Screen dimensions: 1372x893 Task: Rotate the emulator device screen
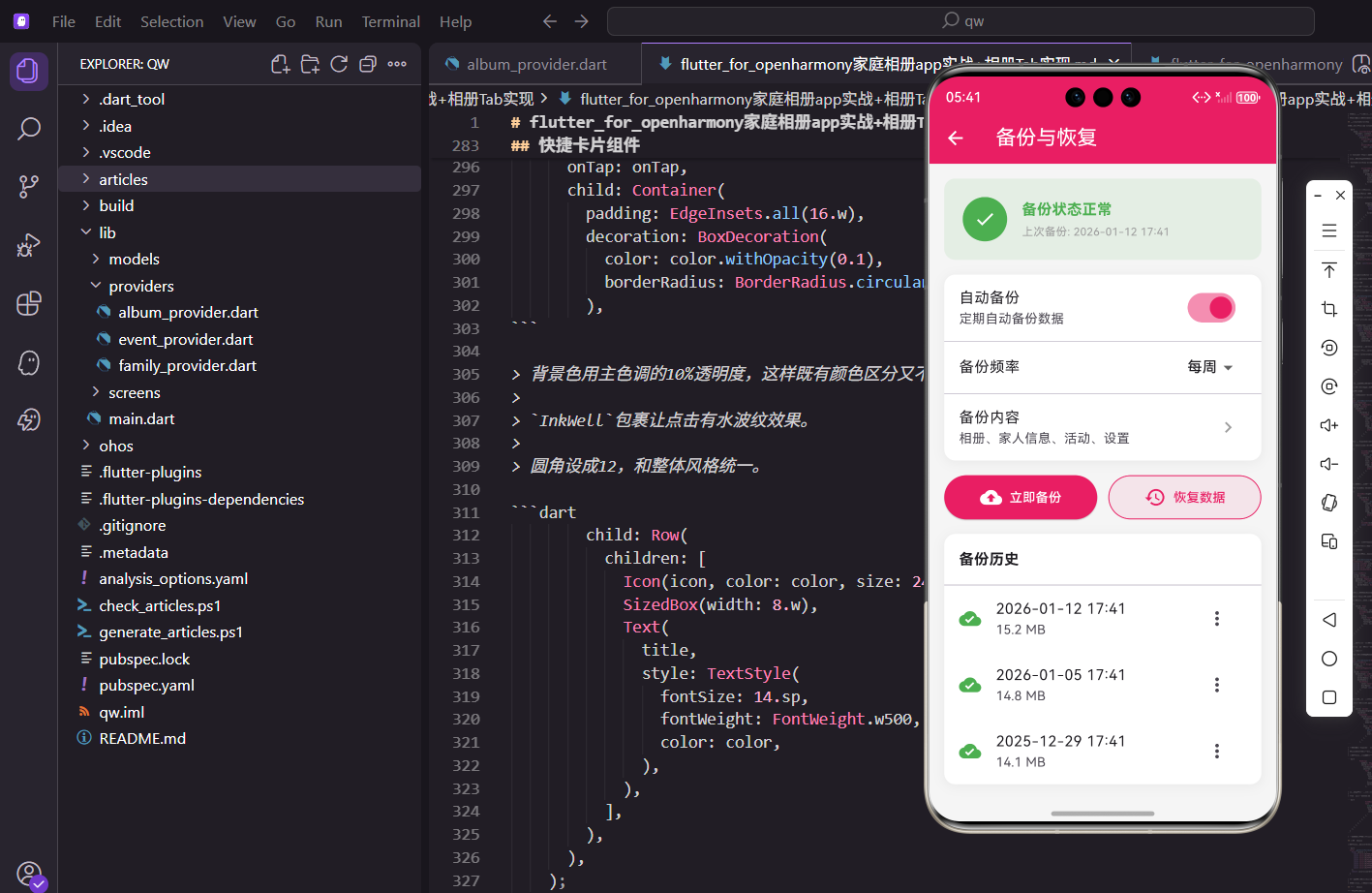pos(1329,503)
